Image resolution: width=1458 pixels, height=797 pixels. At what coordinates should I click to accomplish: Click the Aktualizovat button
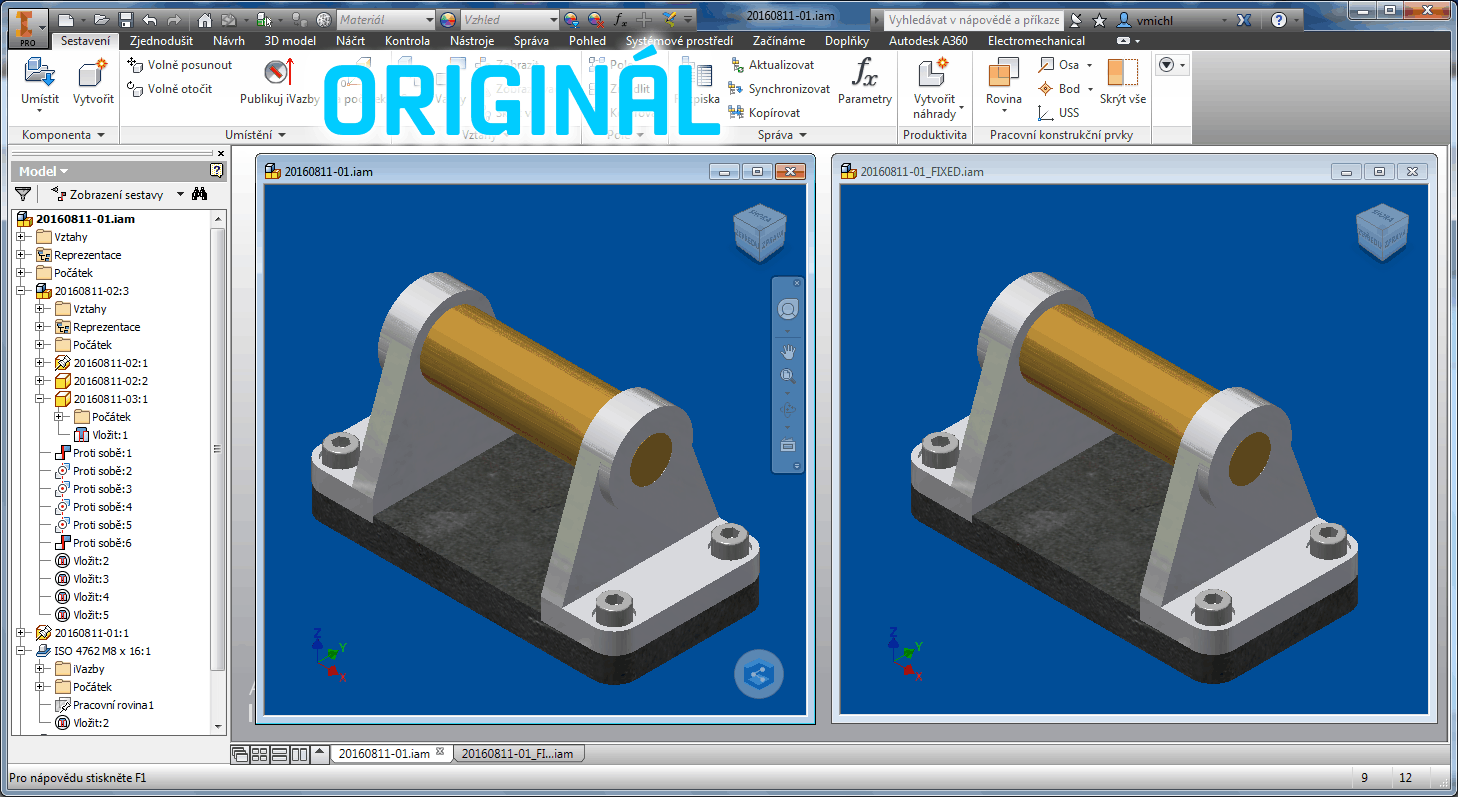tap(770, 65)
